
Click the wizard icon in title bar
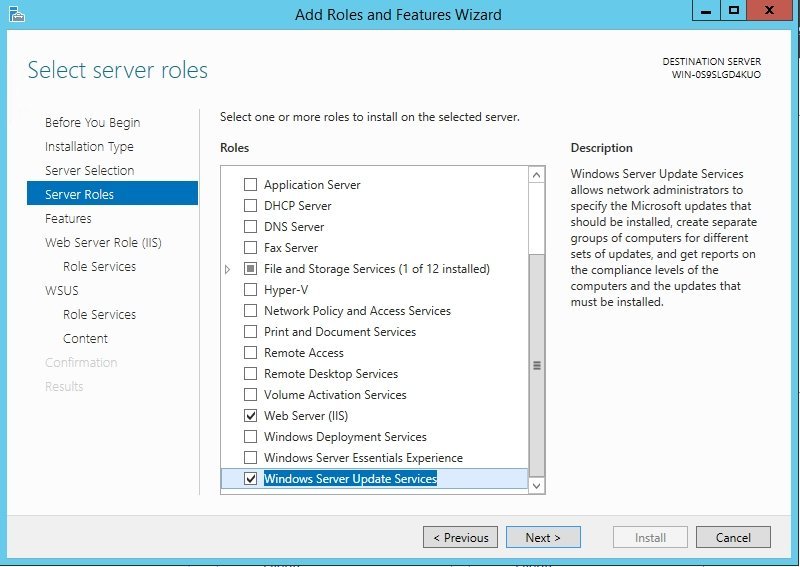tap(17, 14)
